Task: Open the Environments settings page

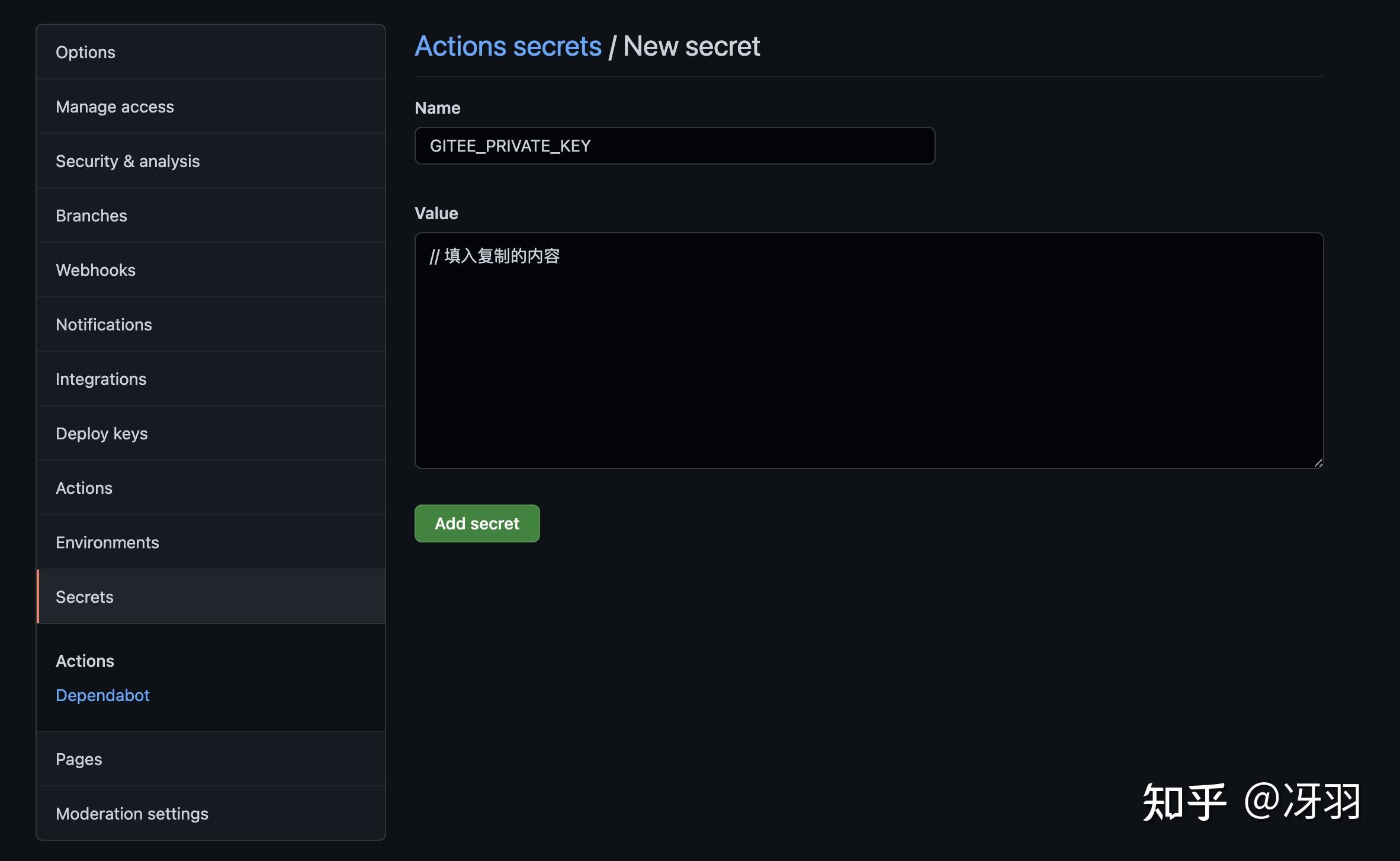Action: pyautogui.click(x=107, y=542)
